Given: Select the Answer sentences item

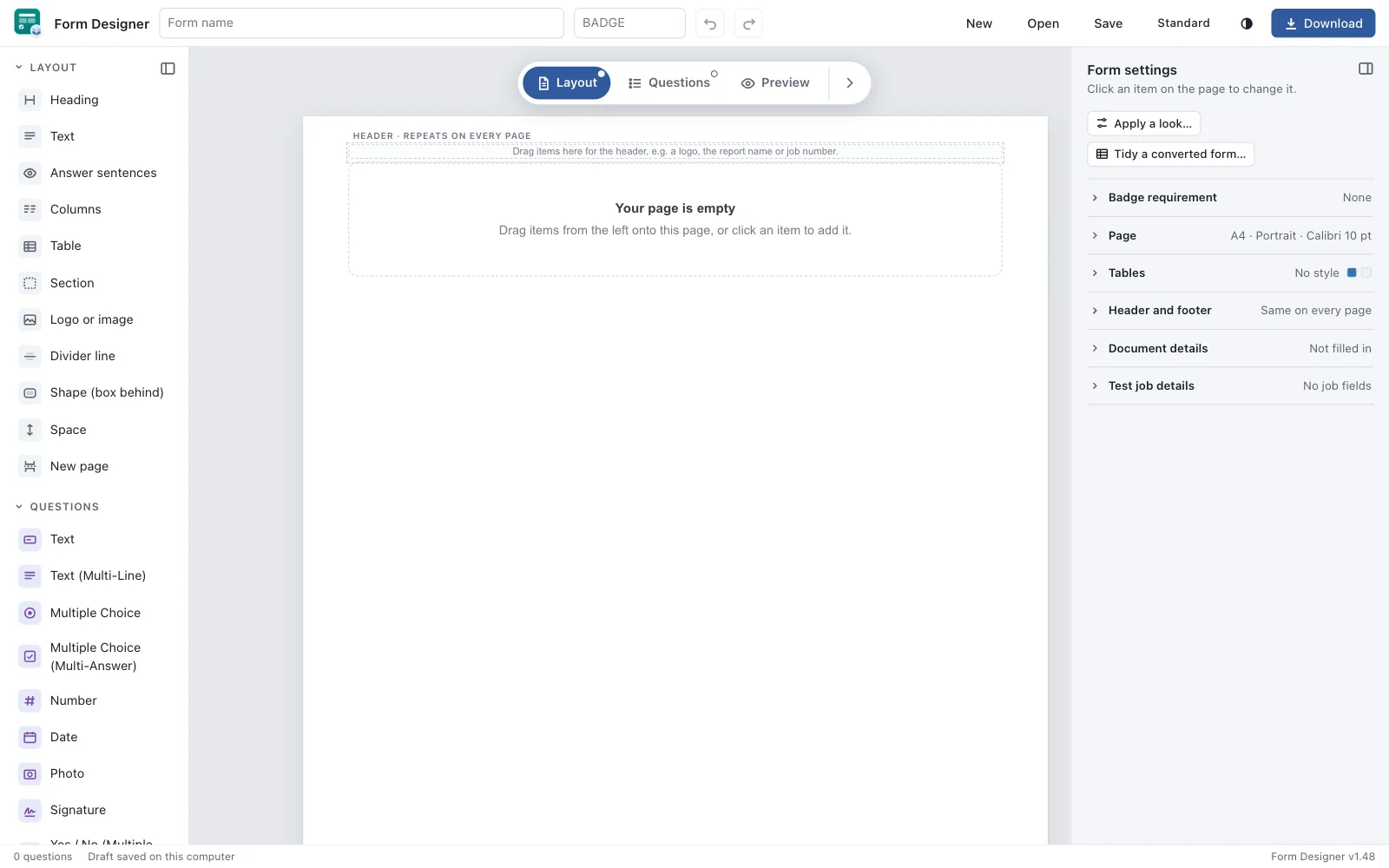Looking at the screenshot, I should [94, 173].
